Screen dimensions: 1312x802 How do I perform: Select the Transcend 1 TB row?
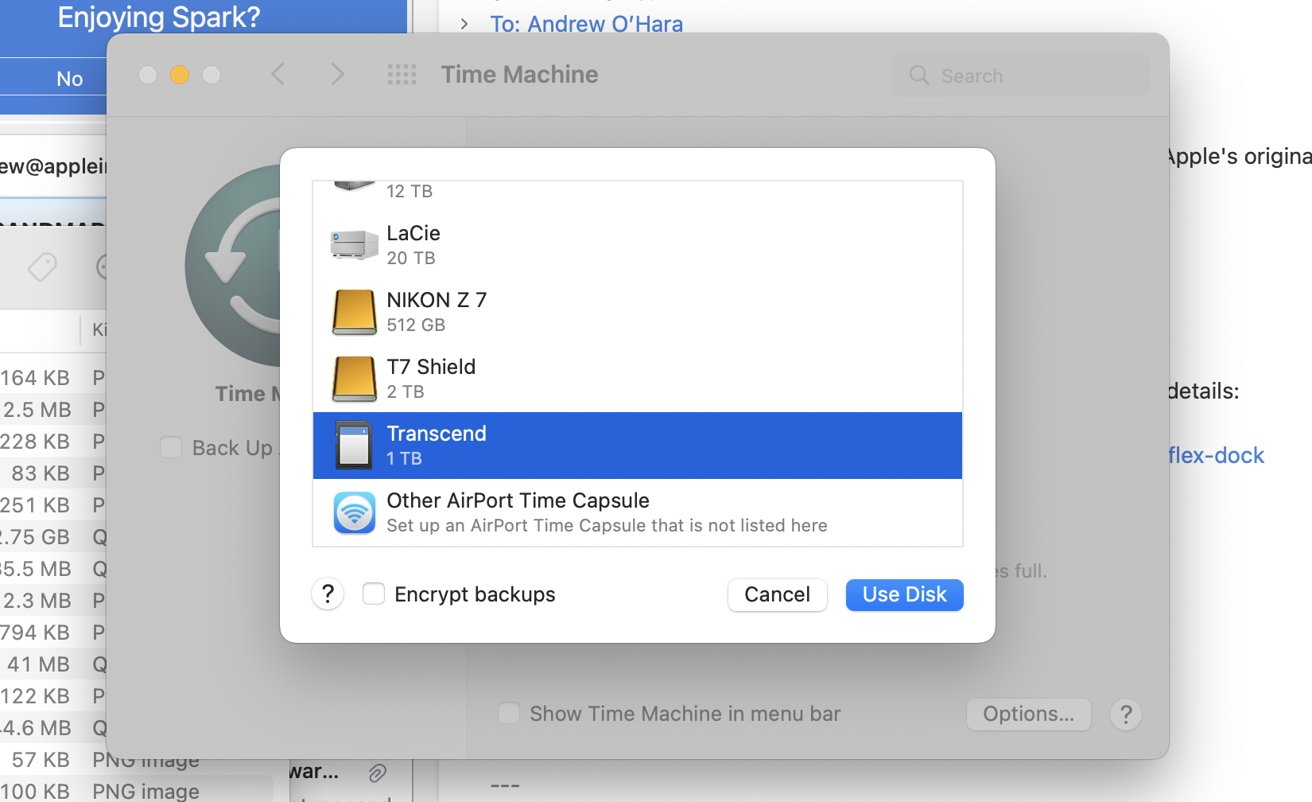[x=637, y=445]
